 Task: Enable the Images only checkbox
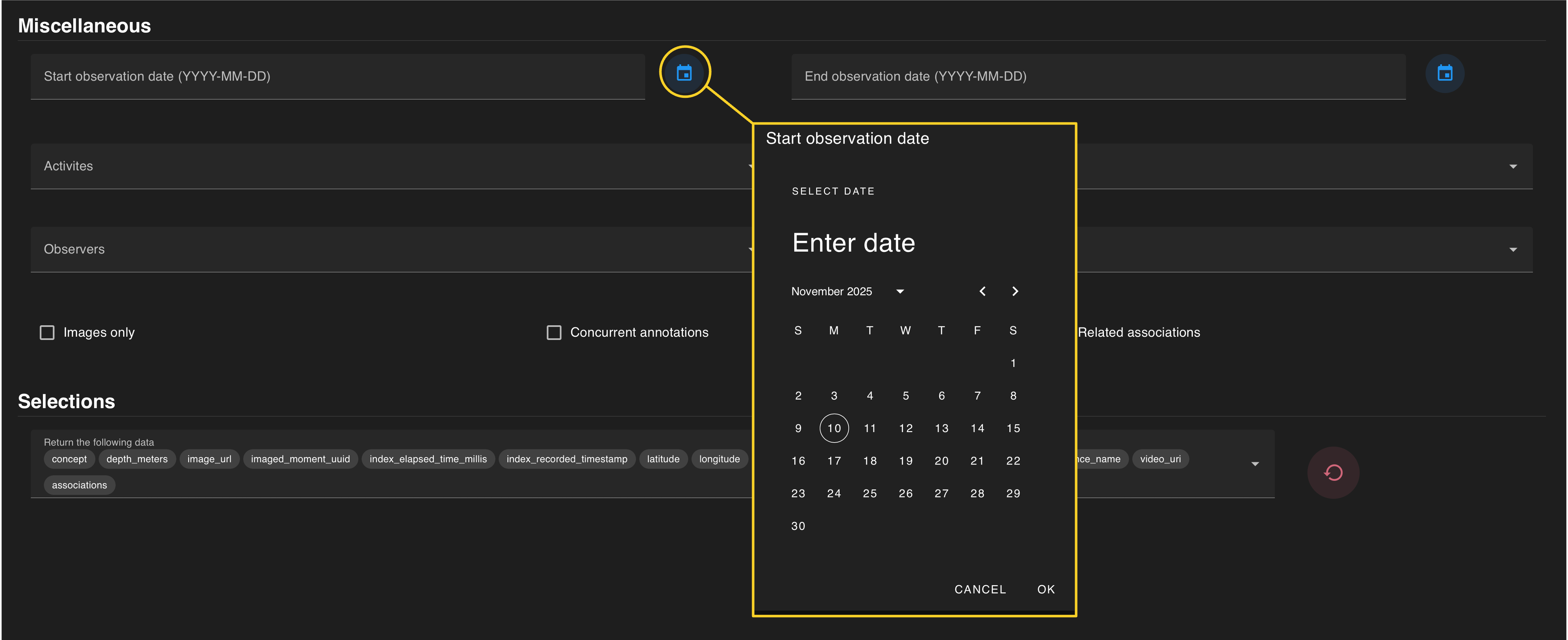[x=47, y=332]
